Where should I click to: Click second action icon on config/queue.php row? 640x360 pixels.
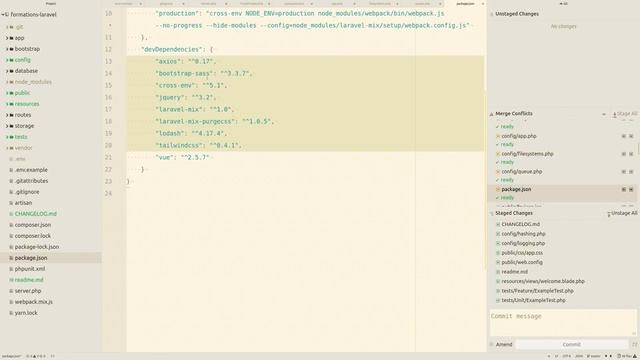(631, 172)
